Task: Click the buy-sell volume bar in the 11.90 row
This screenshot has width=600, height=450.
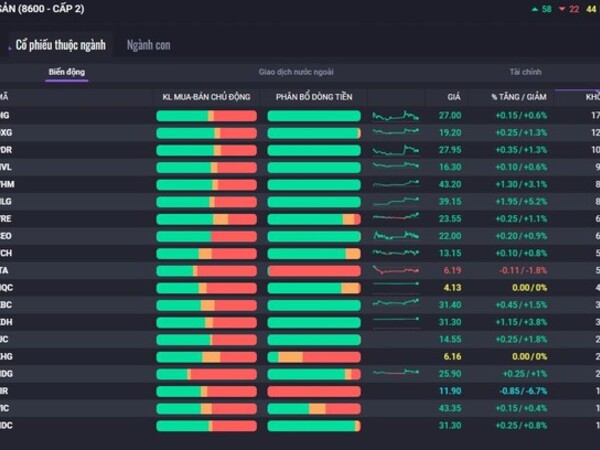Action: coord(206,391)
